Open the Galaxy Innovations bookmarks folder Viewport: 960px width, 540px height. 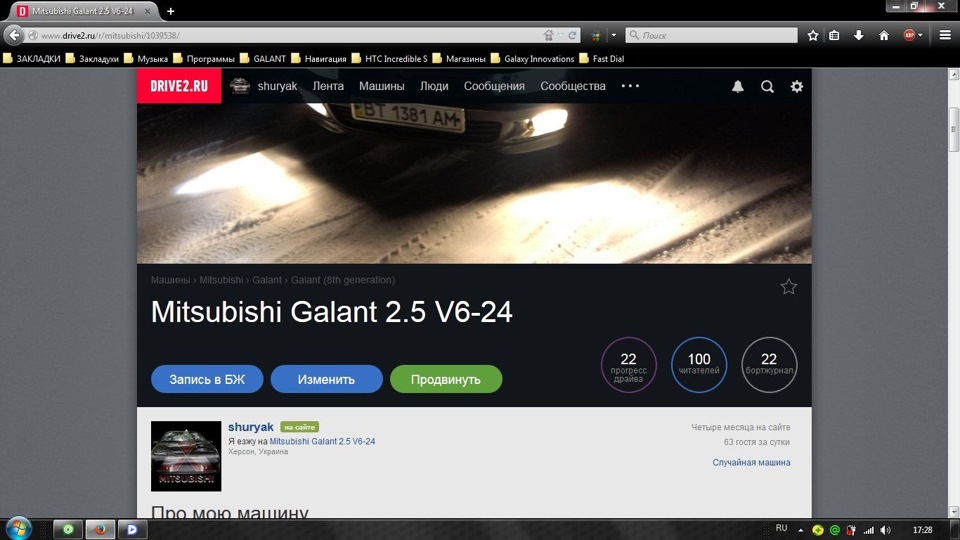point(533,59)
